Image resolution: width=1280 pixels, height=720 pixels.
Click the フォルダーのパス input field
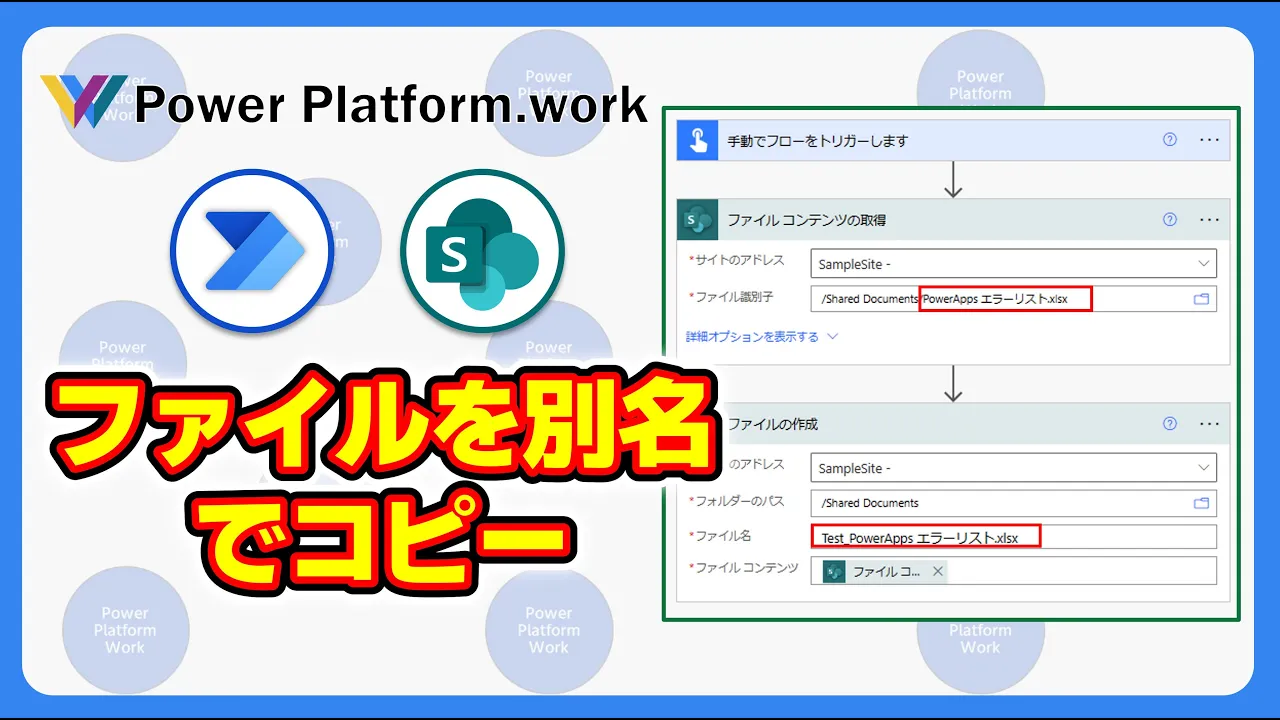[1013, 503]
